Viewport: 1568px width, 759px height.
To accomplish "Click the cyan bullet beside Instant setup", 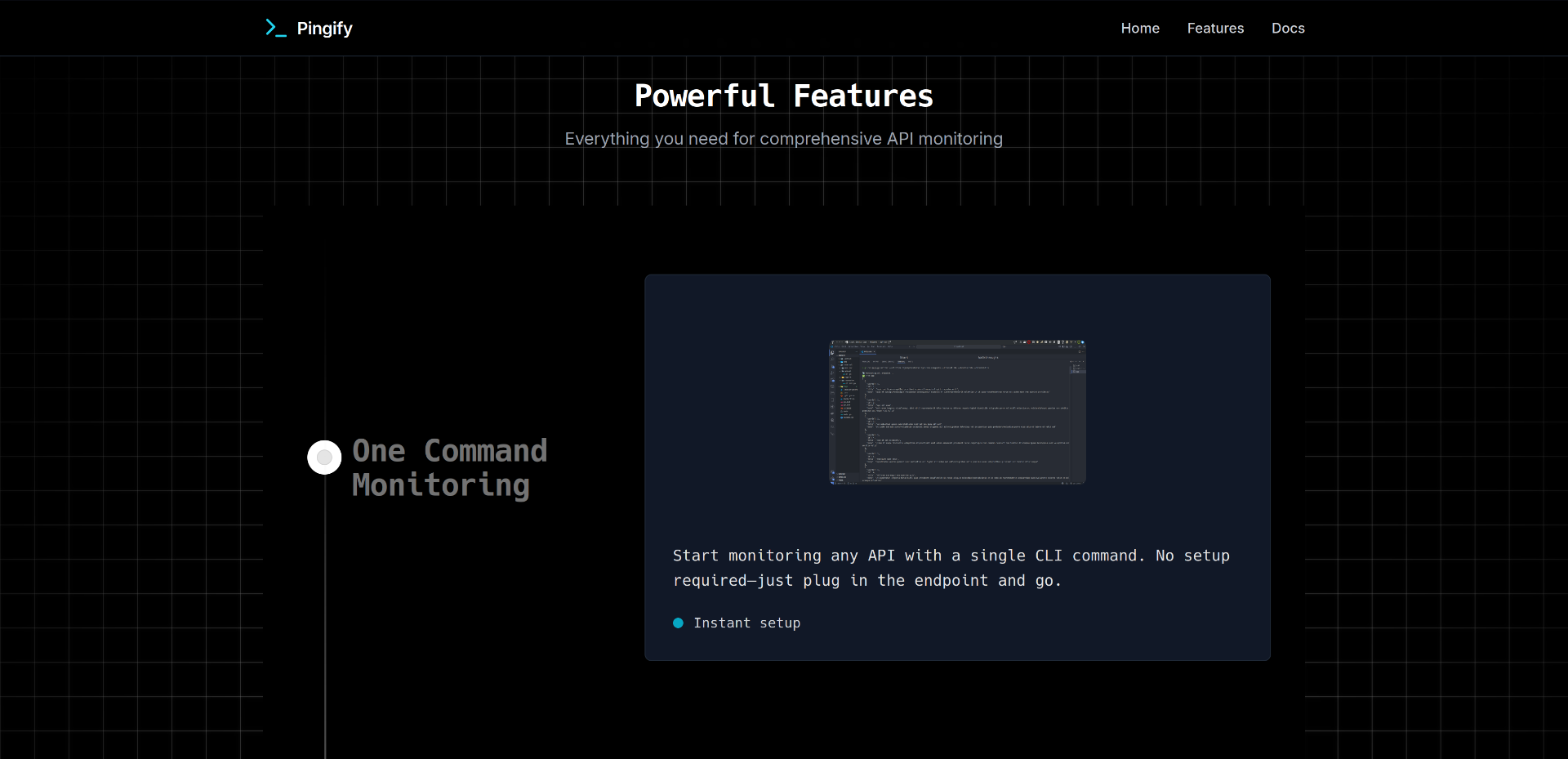I will (679, 623).
